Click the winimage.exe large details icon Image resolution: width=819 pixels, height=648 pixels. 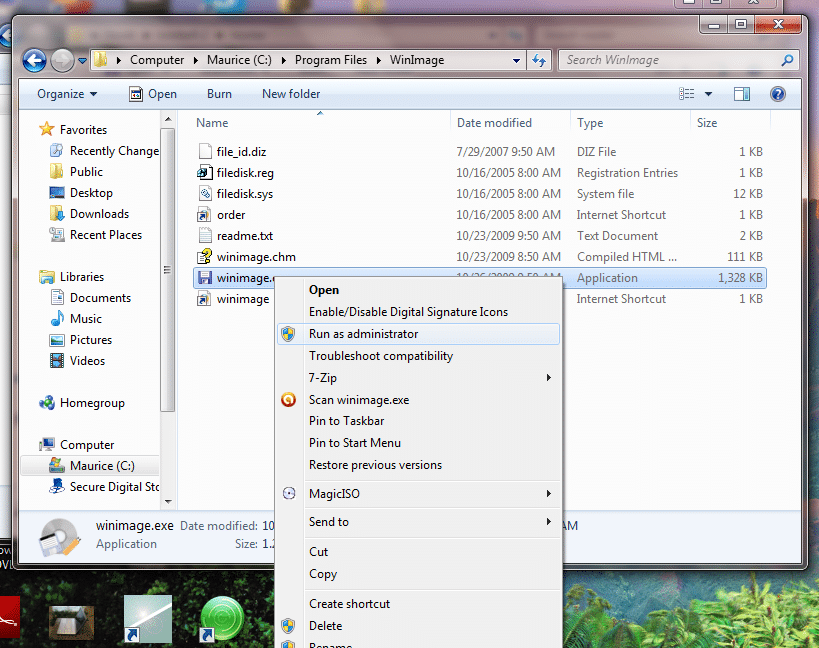coord(60,537)
